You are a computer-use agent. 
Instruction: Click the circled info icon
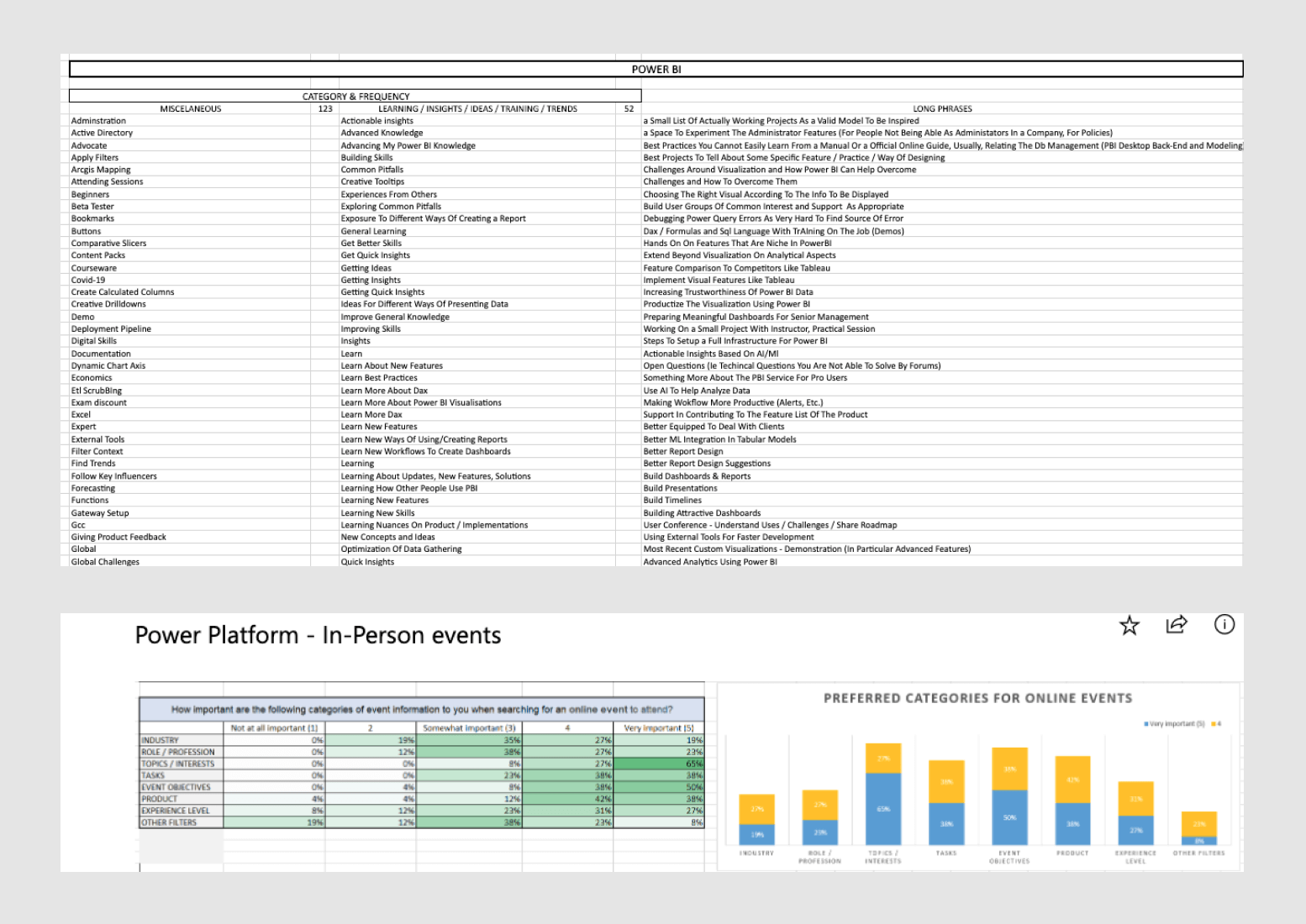pyautogui.click(x=1224, y=624)
